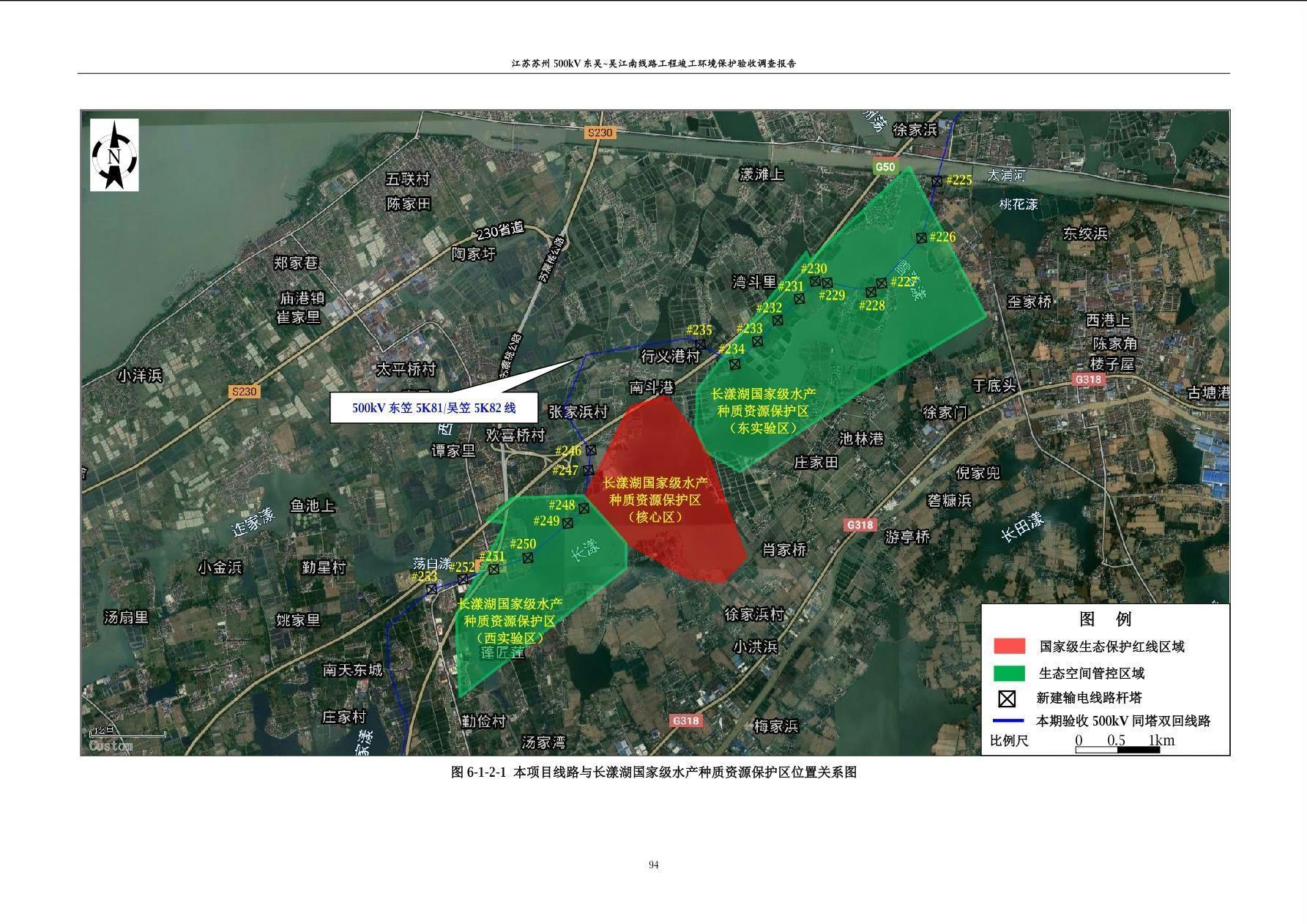Click the place name 五联村
Image resolution: width=1307 pixels, height=924 pixels.
tap(408, 179)
